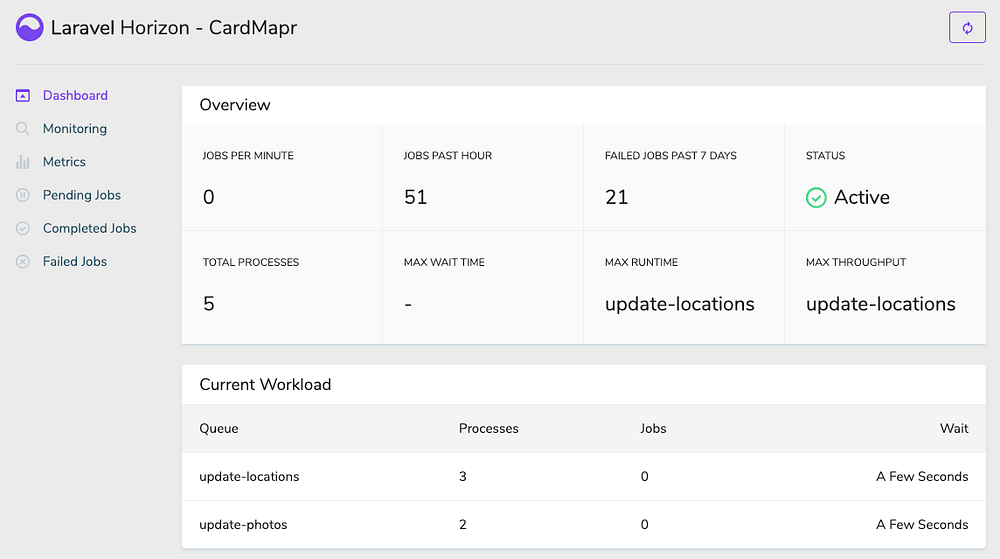Open the Monitoring page
Viewport: 1000px width, 559px height.
pyautogui.click(x=75, y=129)
